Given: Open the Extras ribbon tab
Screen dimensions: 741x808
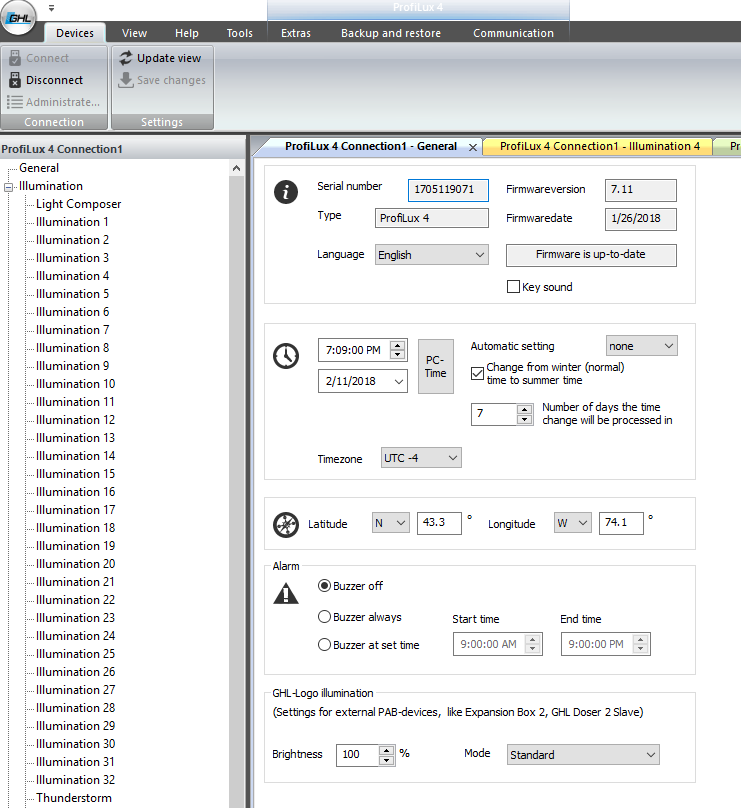Looking at the screenshot, I should click(296, 33).
